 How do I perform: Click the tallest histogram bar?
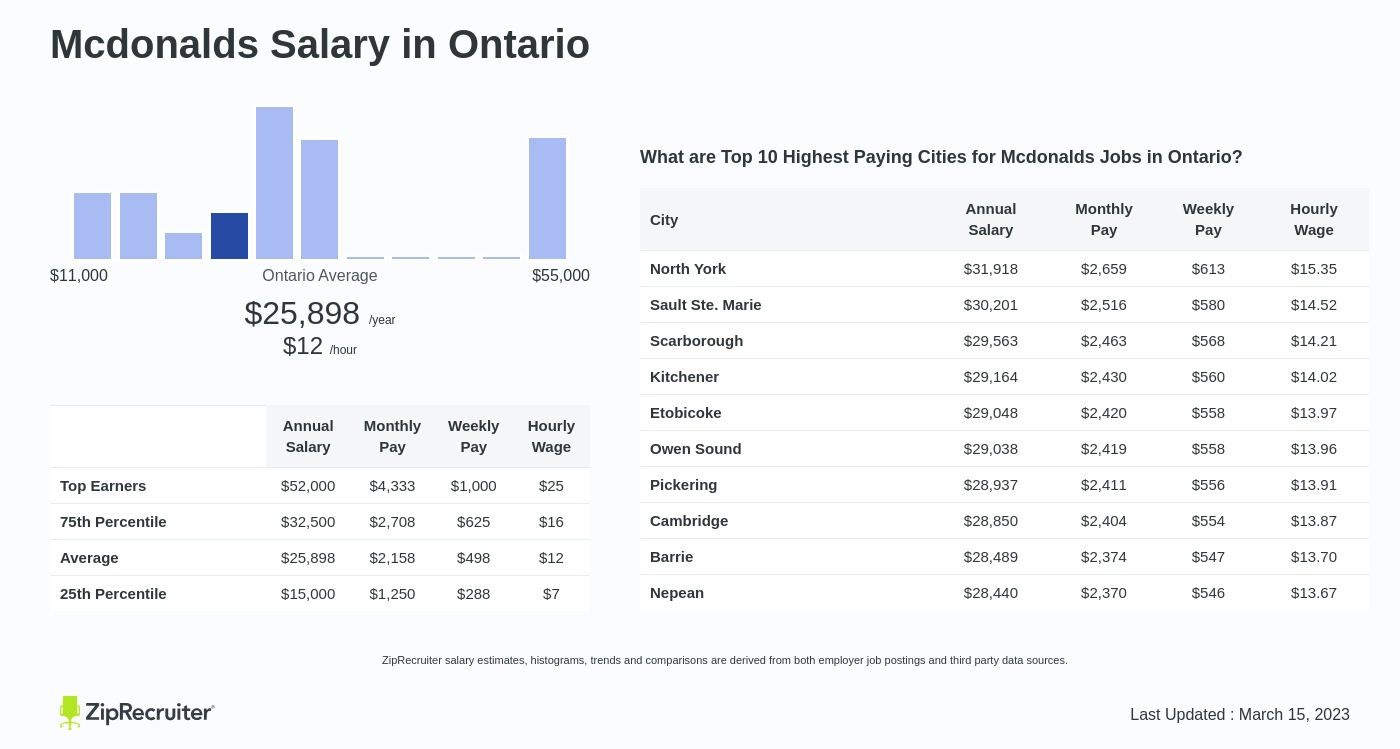(x=274, y=183)
